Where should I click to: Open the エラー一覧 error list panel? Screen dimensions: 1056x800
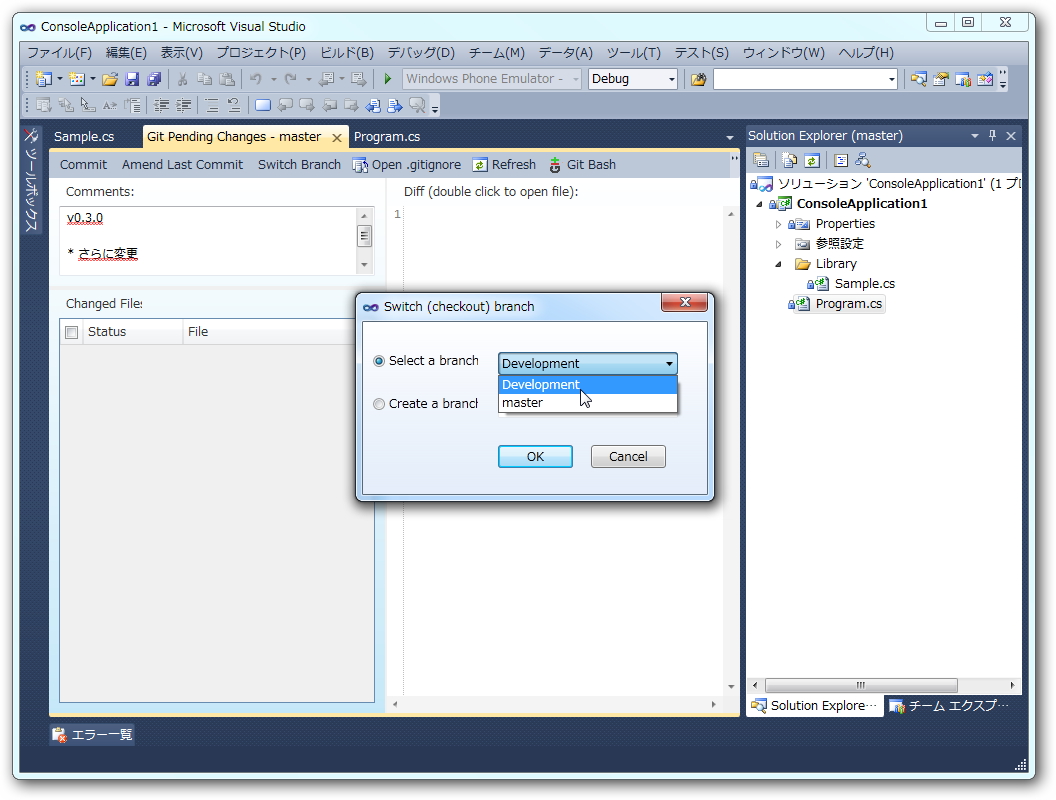[93, 735]
